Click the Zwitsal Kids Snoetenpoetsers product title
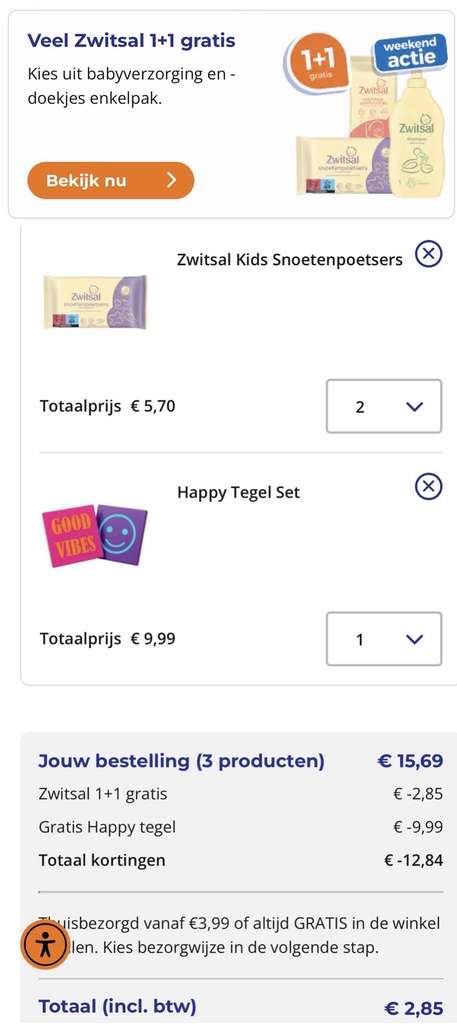The height and width of the screenshot is (1024, 457). 290,259
